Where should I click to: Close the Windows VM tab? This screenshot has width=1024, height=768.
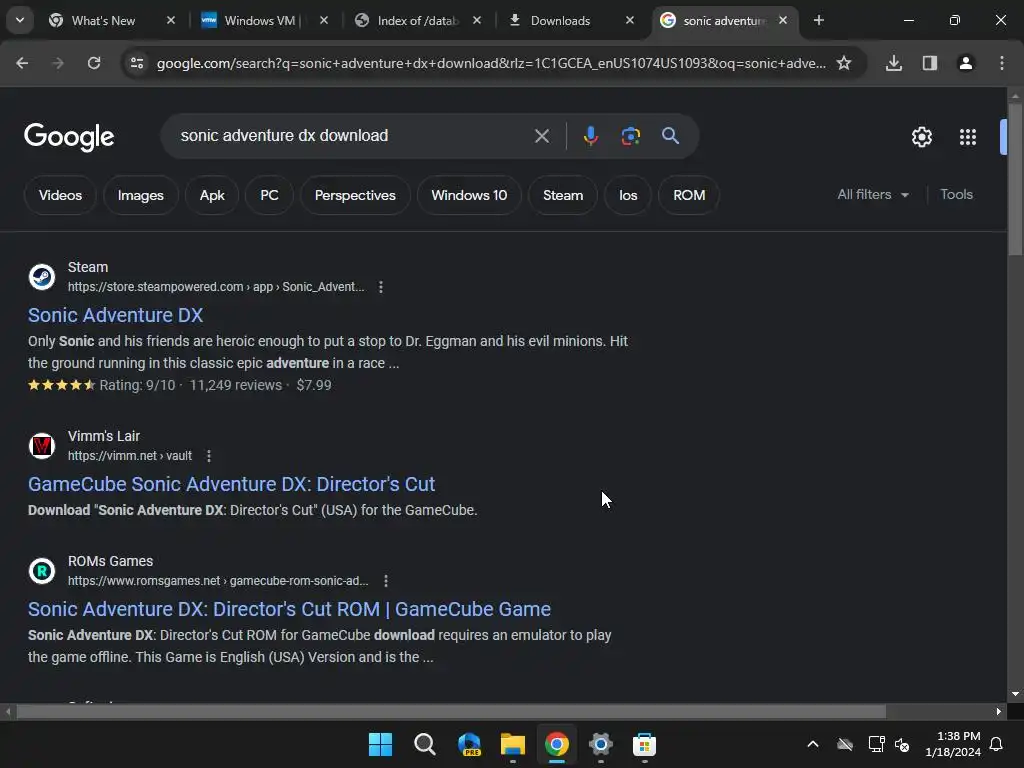(324, 20)
